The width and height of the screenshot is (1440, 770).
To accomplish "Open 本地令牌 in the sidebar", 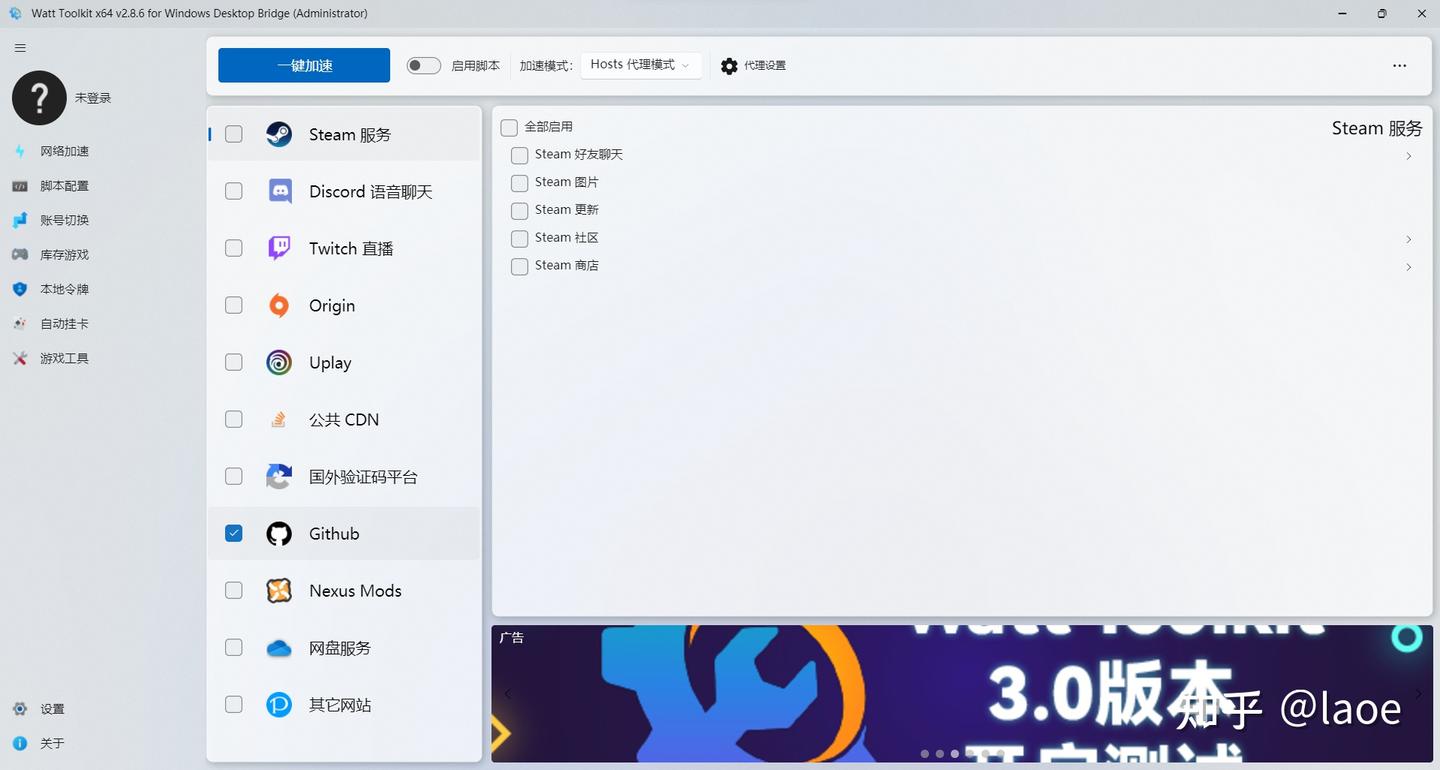I will [x=64, y=289].
